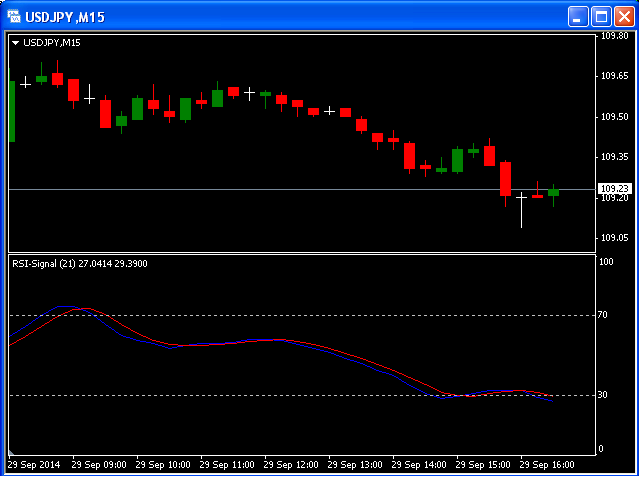Image resolution: width=640 pixels, height=480 pixels.
Task: Click the 109.80 price scale label
Action: pyautogui.click(x=614, y=36)
